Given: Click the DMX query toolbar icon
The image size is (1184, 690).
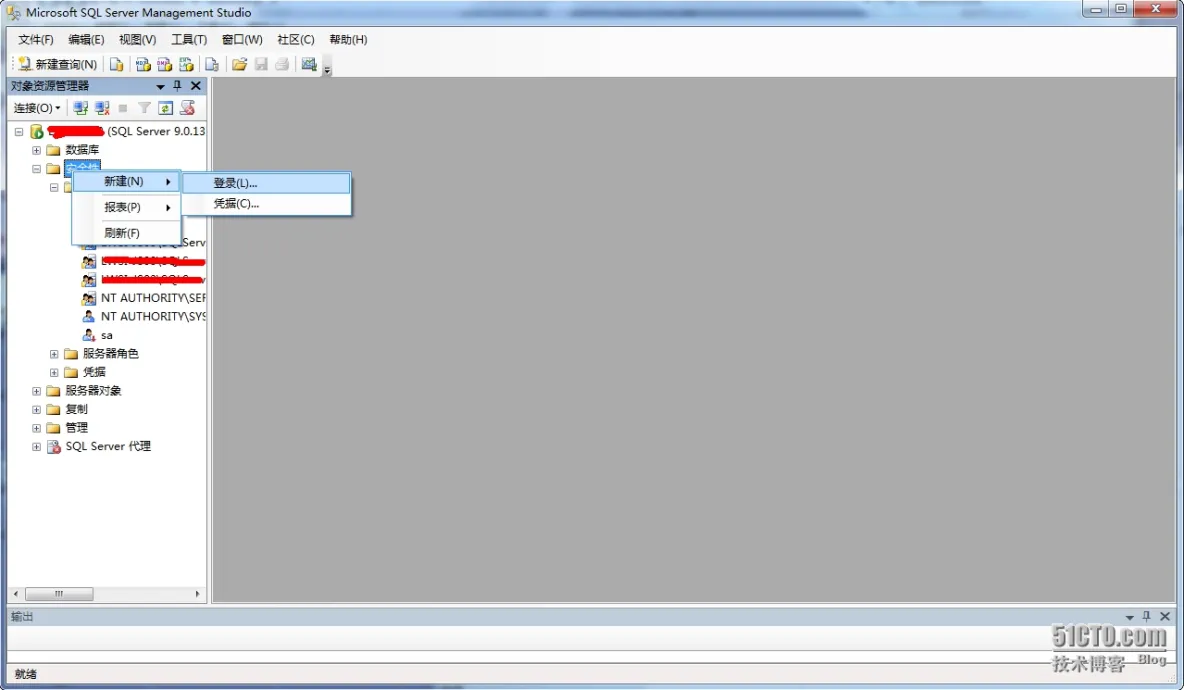Looking at the screenshot, I should [x=165, y=64].
